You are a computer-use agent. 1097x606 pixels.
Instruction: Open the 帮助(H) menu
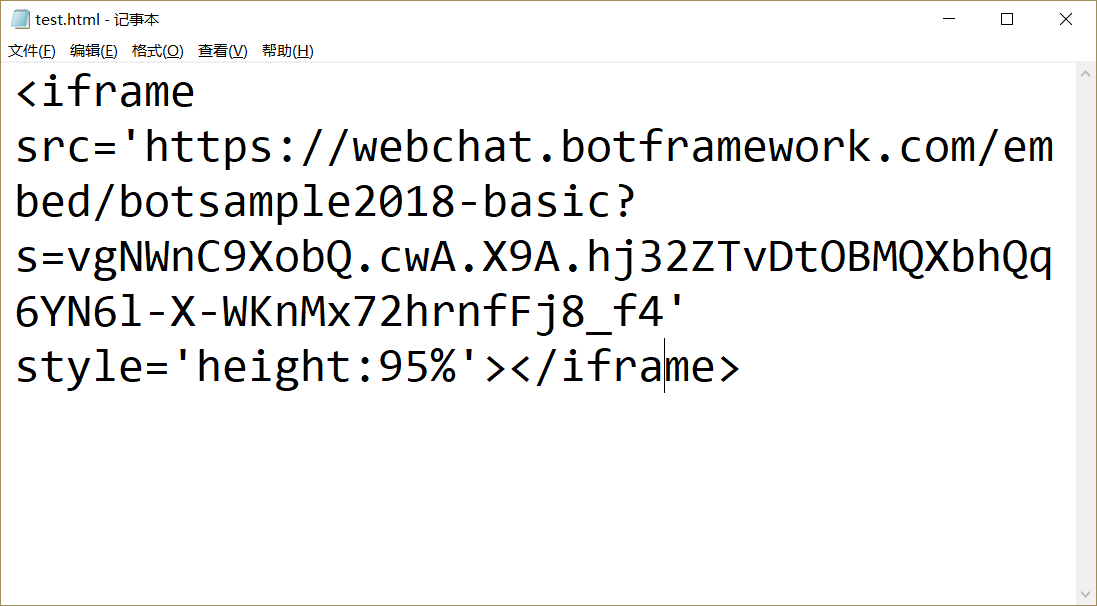[x=287, y=50]
